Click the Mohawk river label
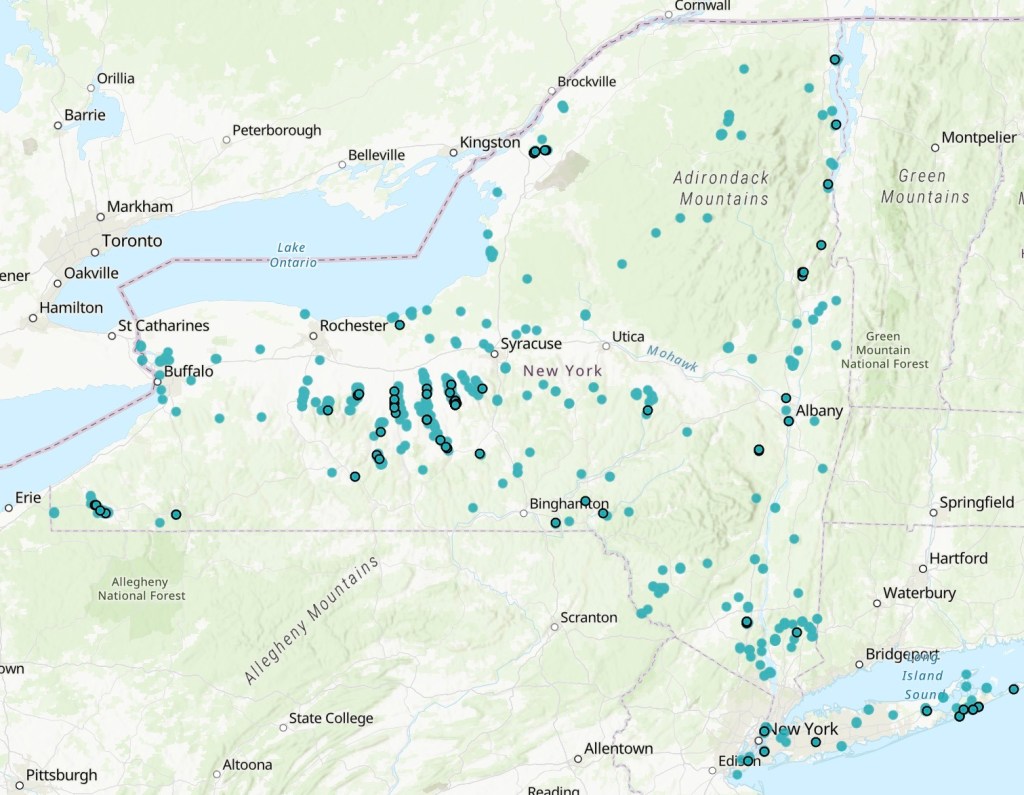This screenshot has height=795, width=1024. [x=671, y=357]
